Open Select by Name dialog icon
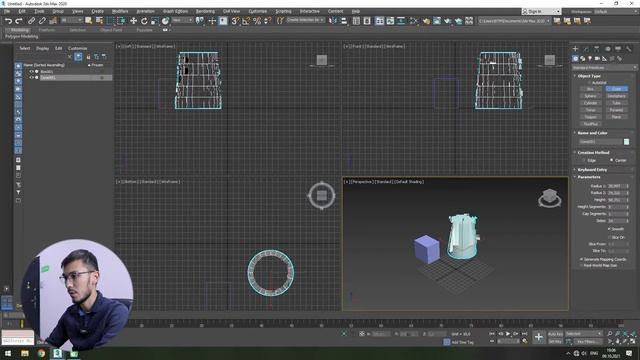 coord(99,21)
